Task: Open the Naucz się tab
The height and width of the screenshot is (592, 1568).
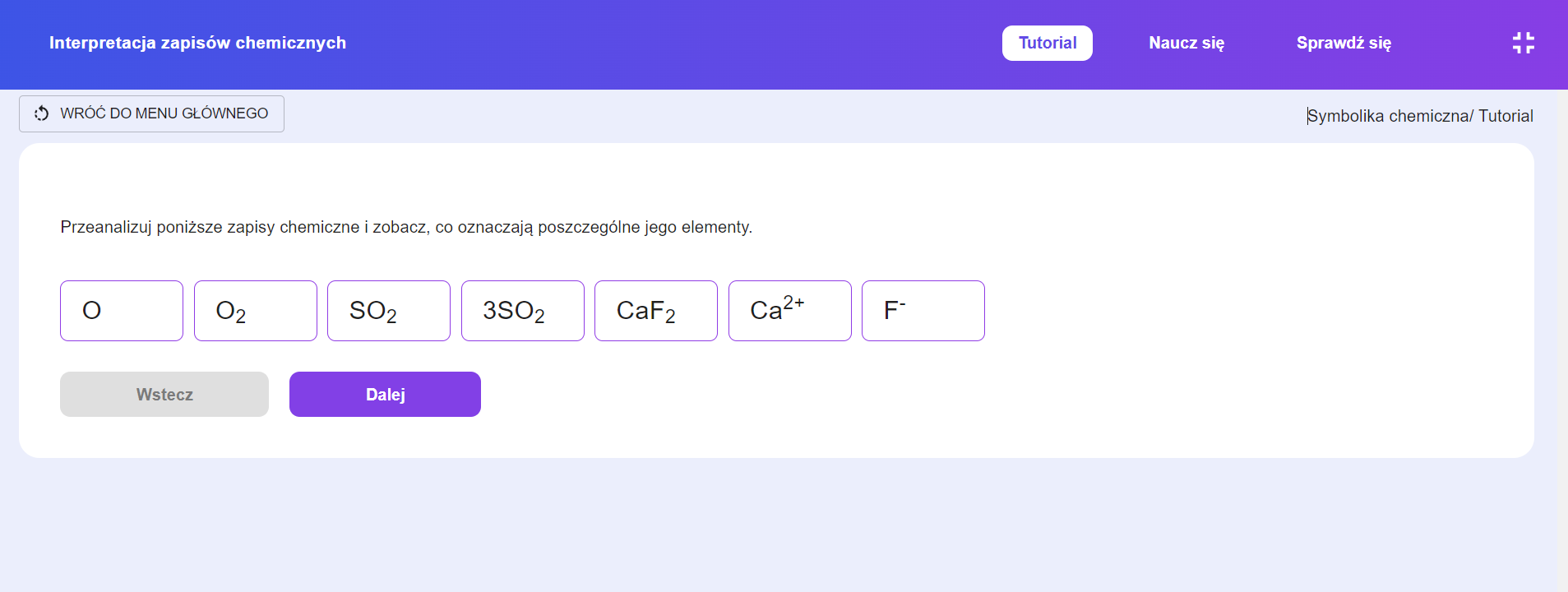Action: [1186, 43]
